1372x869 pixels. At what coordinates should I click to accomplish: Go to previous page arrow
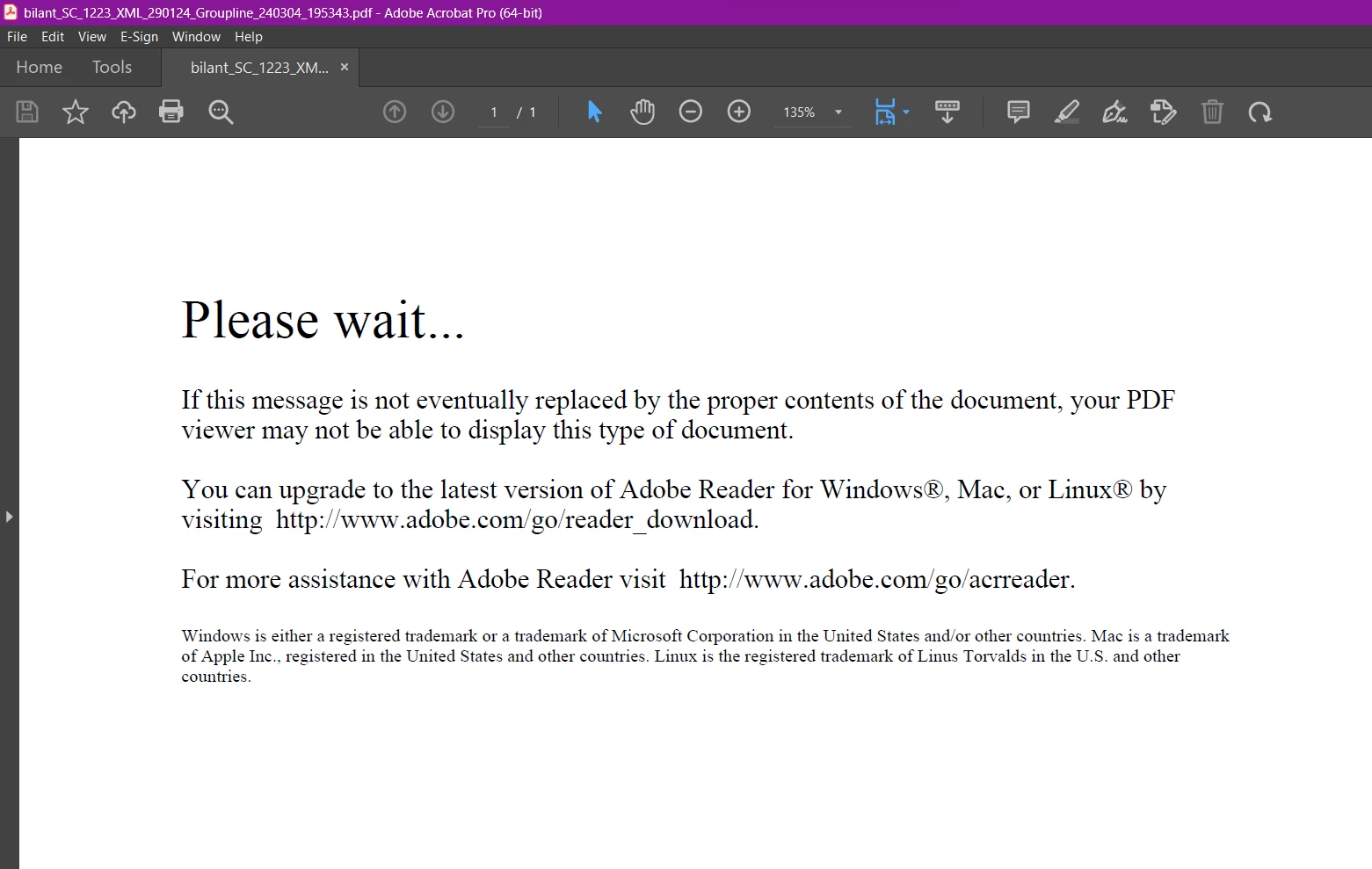click(395, 112)
